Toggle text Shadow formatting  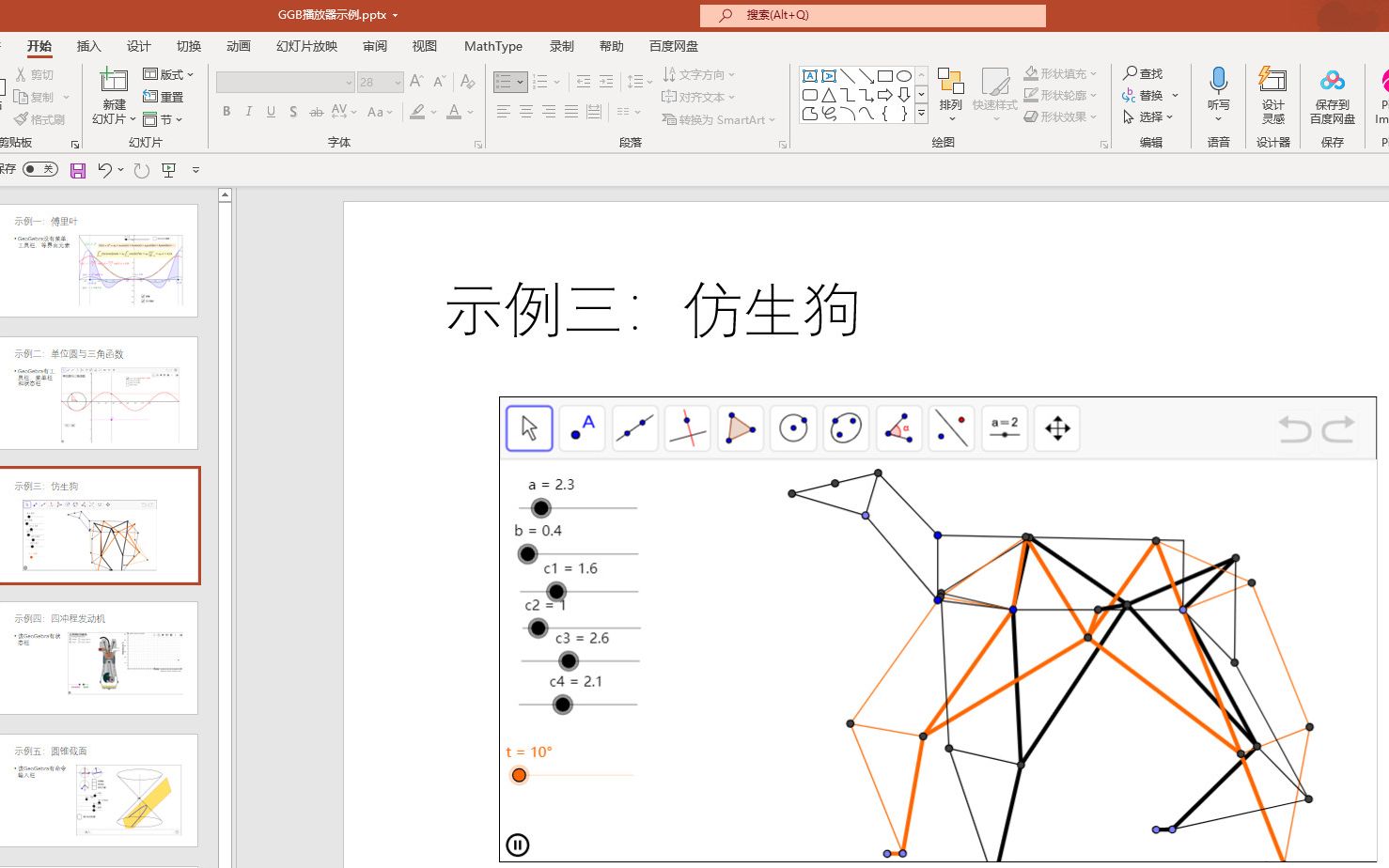point(293,112)
